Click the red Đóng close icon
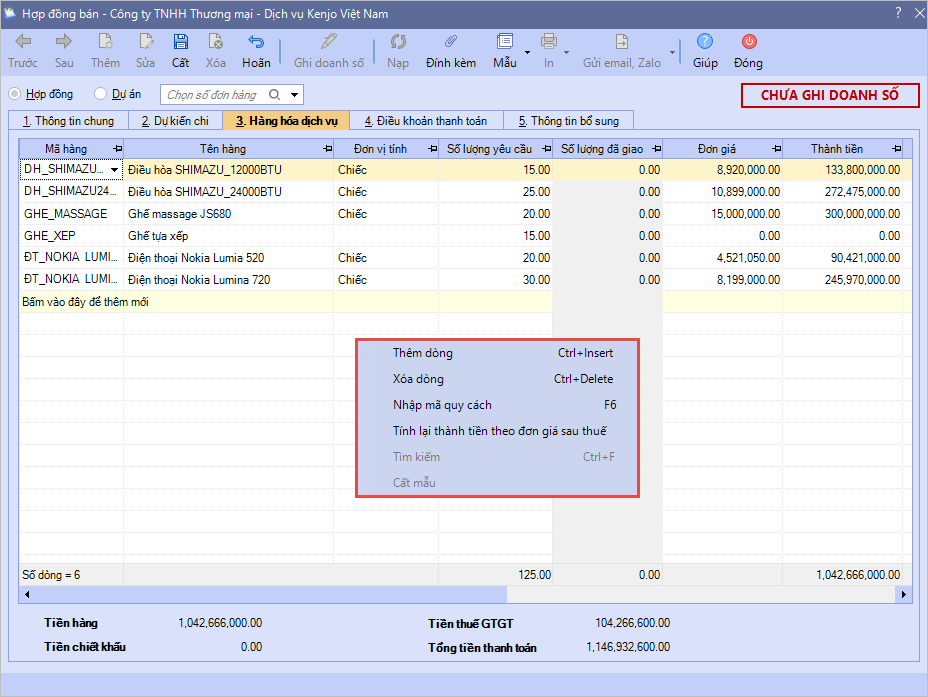This screenshot has width=928, height=697. click(748, 42)
